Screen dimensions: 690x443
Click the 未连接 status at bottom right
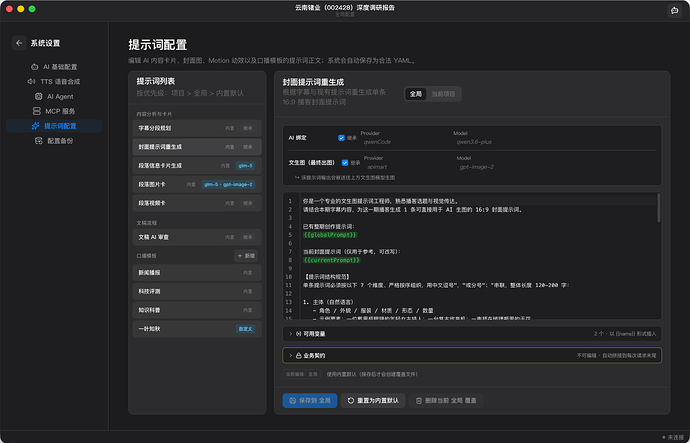click(673, 437)
